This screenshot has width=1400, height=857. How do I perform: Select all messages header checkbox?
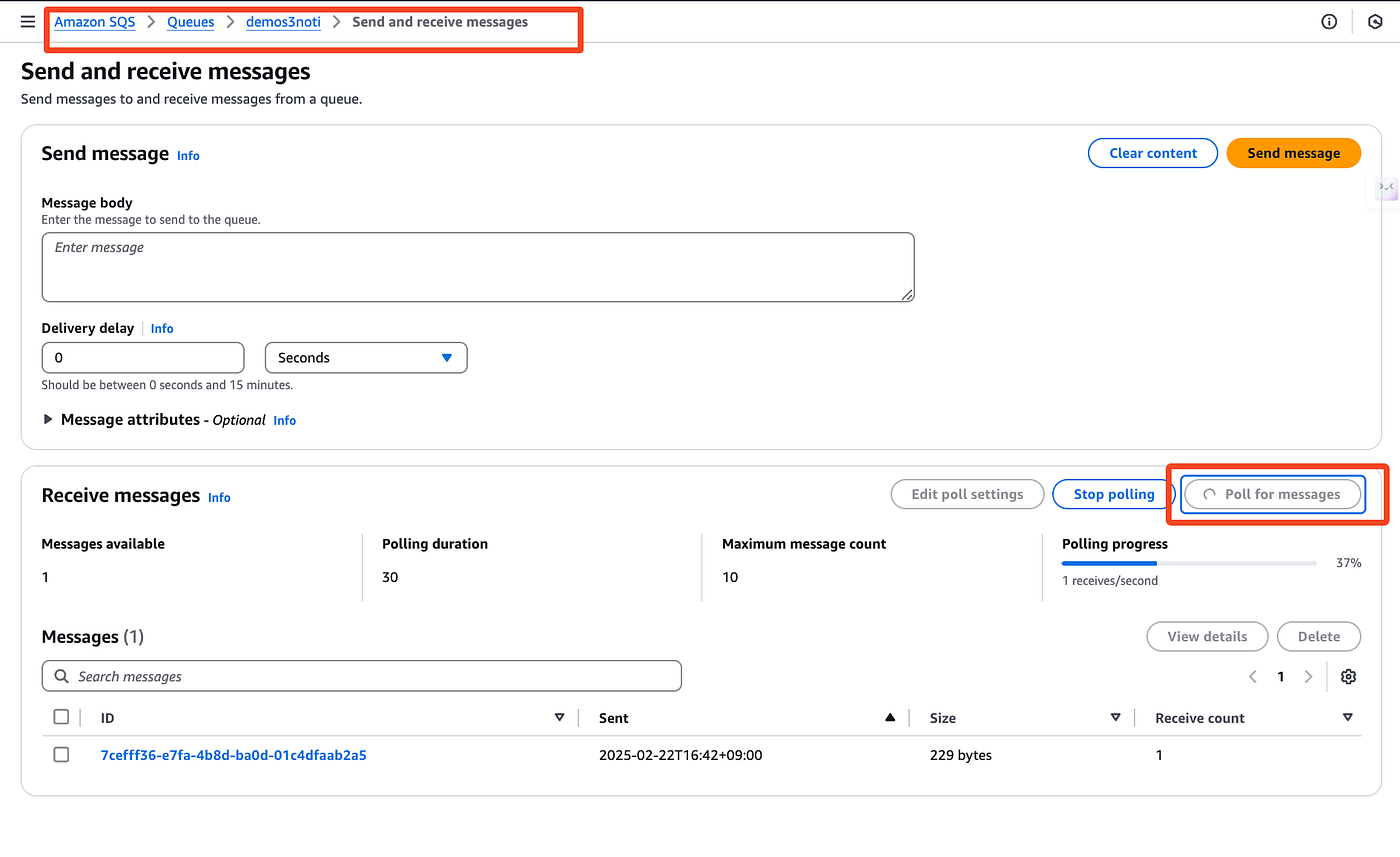[61, 717]
